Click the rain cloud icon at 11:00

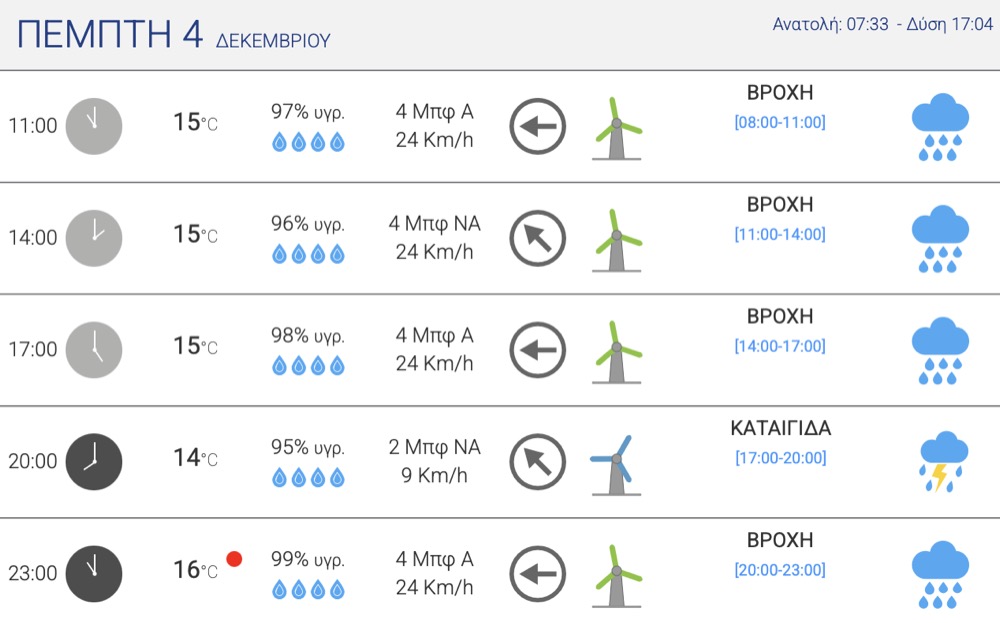click(940, 127)
